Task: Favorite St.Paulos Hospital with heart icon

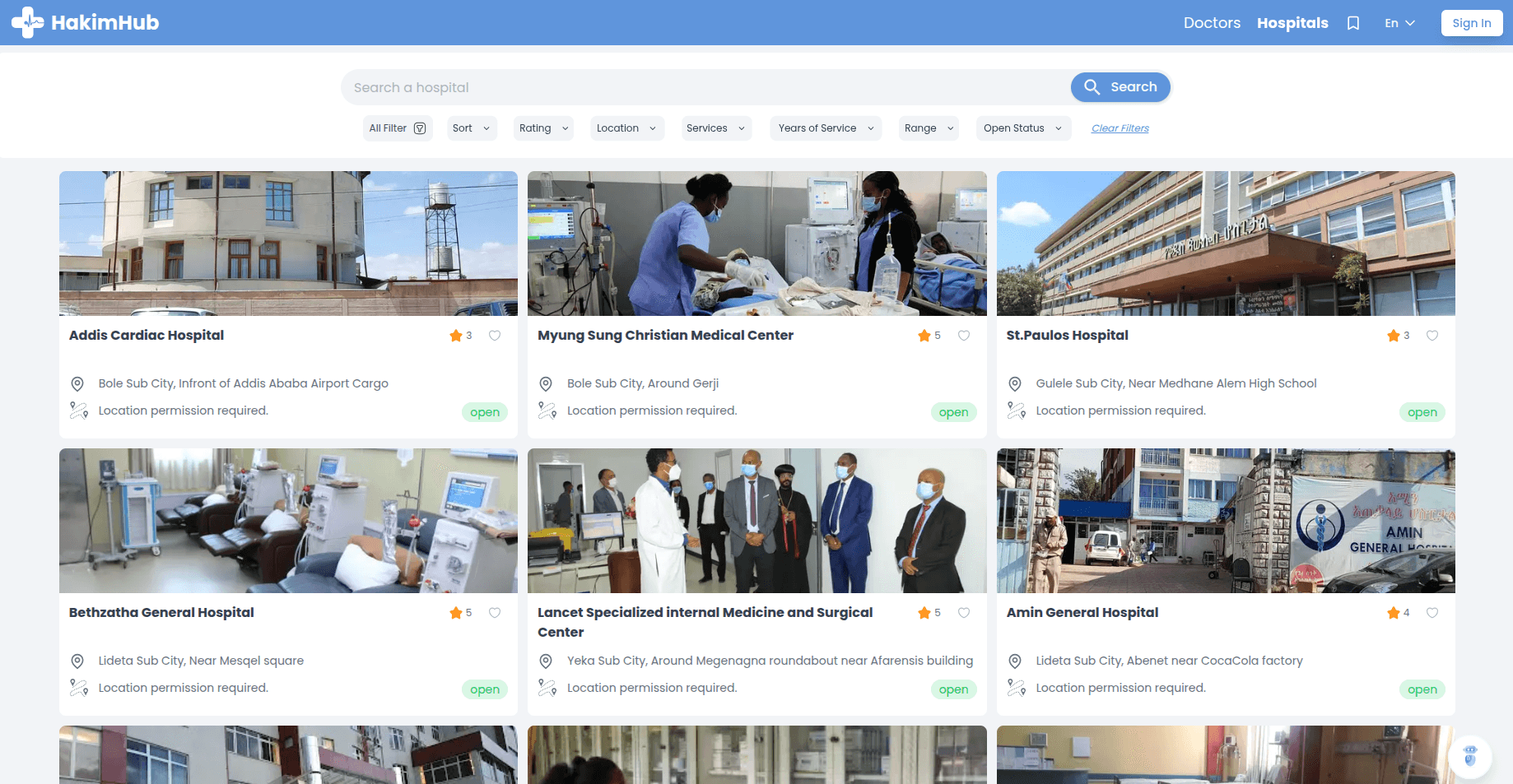Action: [1432, 336]
